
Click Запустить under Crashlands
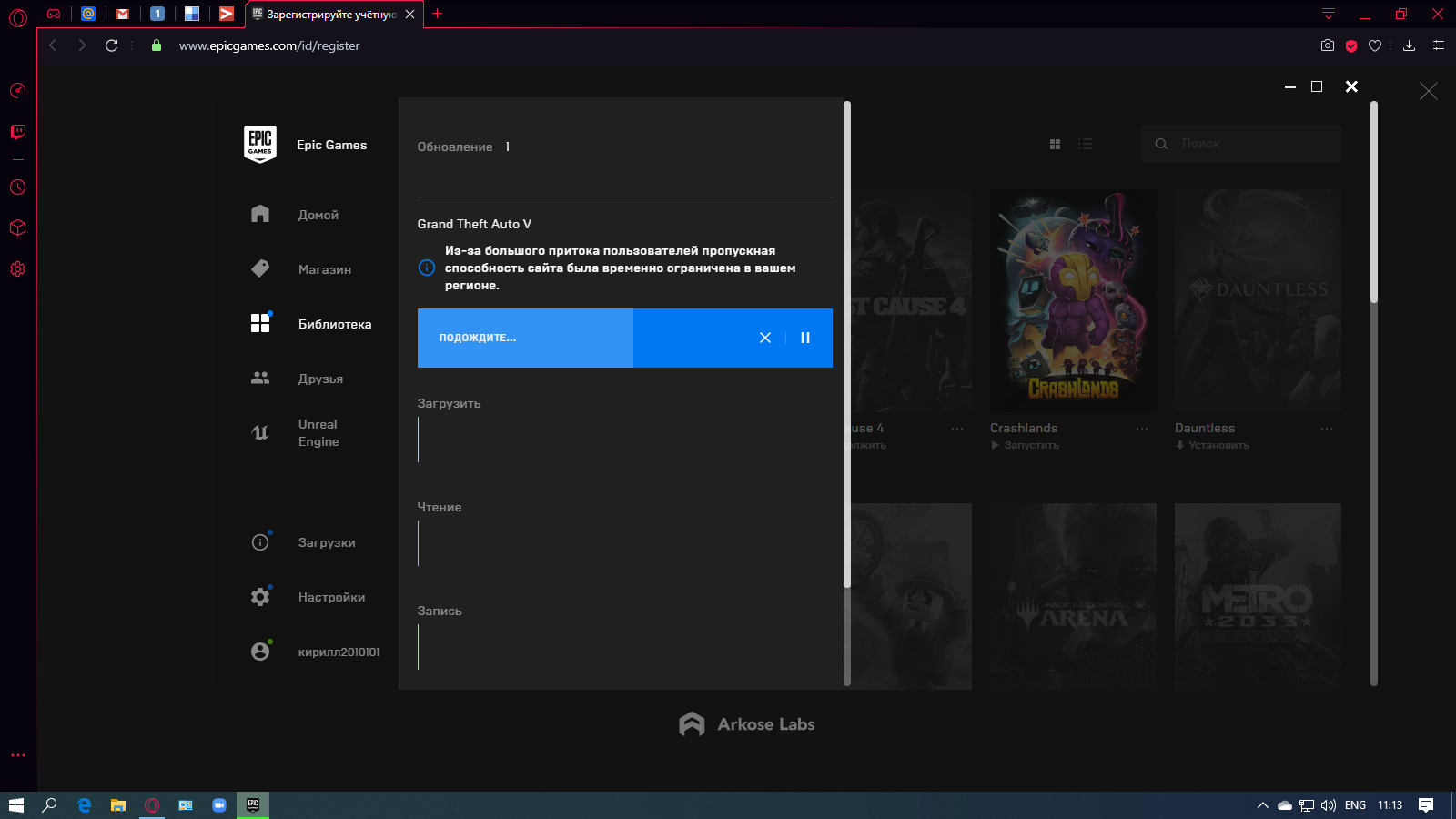(1026, 445)
